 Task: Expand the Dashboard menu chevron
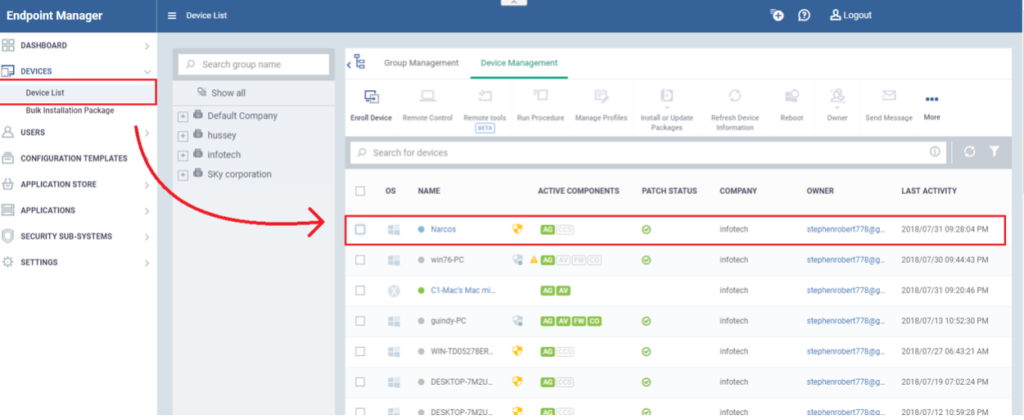pos(147,46)
